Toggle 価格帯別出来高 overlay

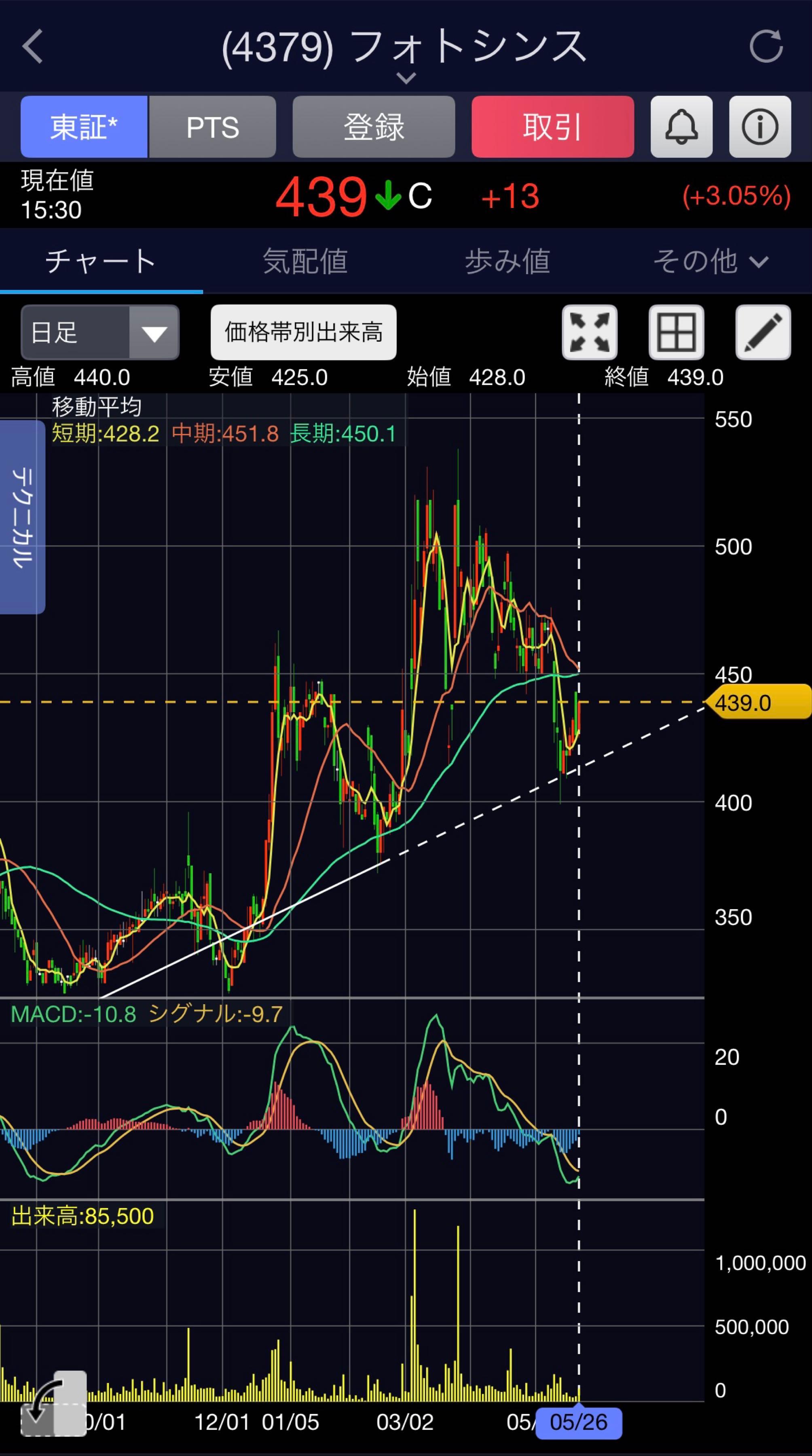click(x=303, y=332)
